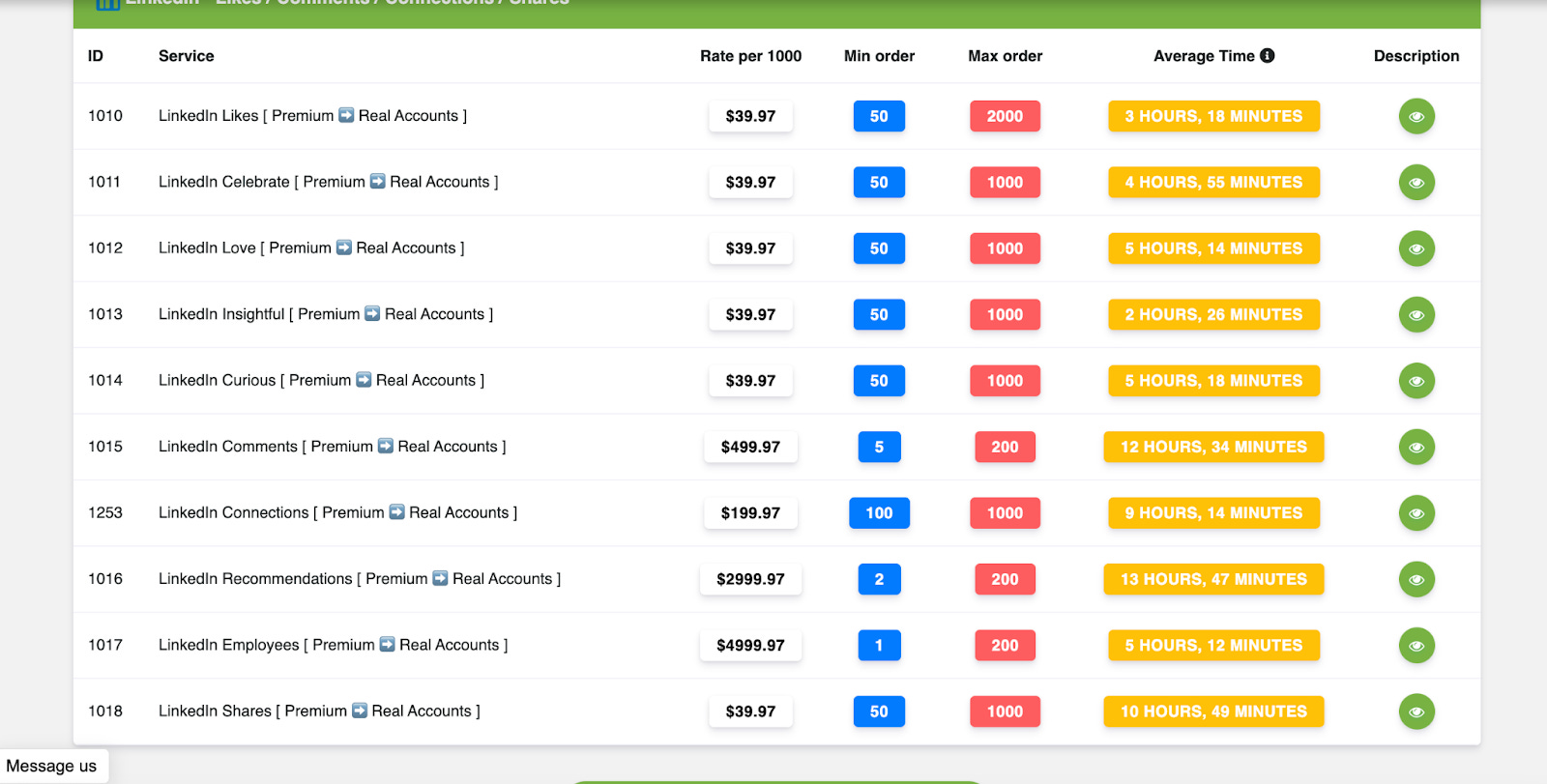Click min order 5 badge for LinkedIn Comments
The width and height of the screenshot is (1547, 784).
[879, 447]
